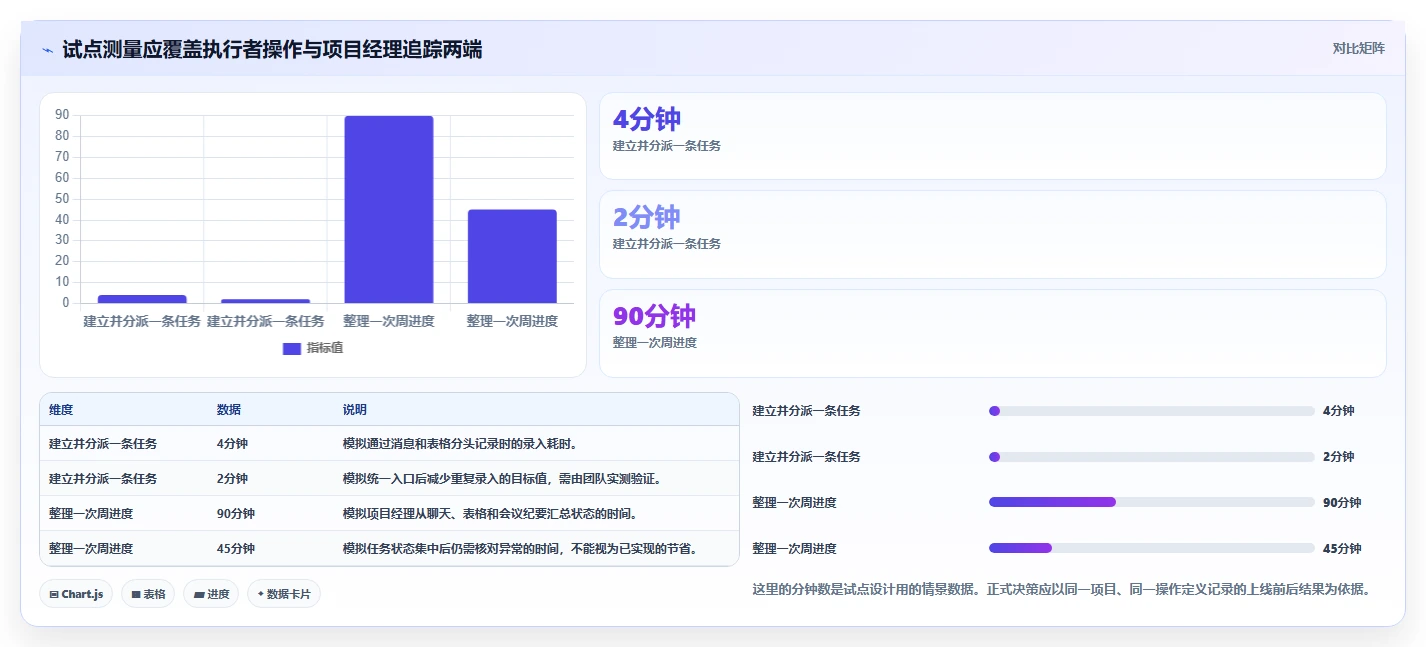Toggle the 指标值 legend swatch in the chart
The image size is (1426, 647).
coord(292,348)
